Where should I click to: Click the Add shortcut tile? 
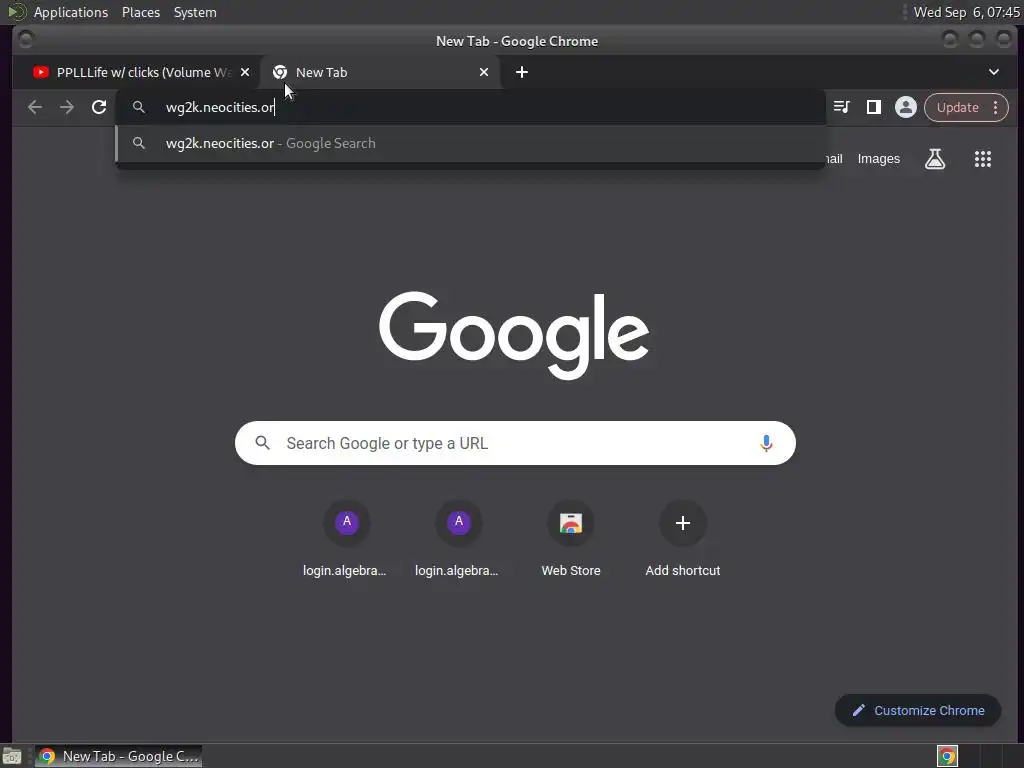pos(683,539)
